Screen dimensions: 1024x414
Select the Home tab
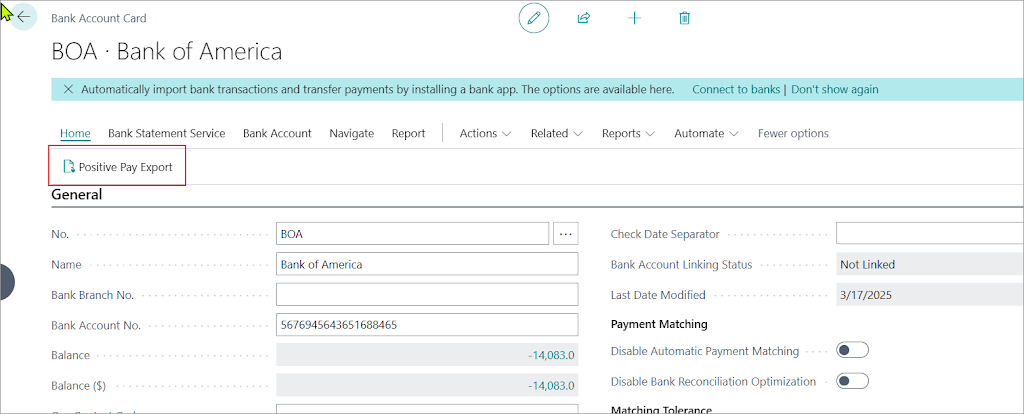pos(75,133)
